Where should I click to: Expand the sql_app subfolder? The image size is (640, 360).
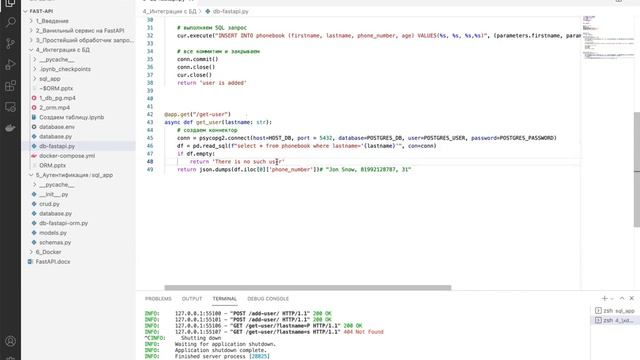click(34, 79)
